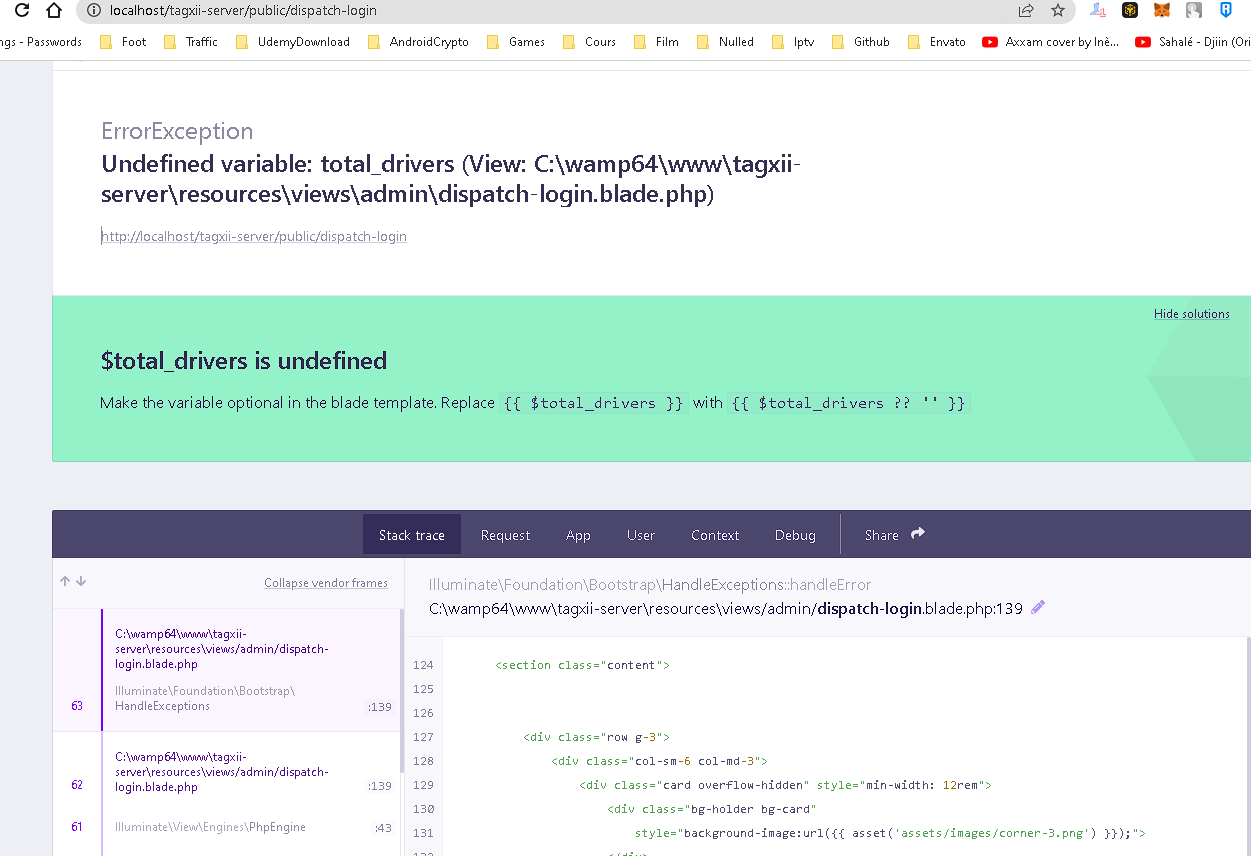Switch to the Context tab

pos(715,535)
